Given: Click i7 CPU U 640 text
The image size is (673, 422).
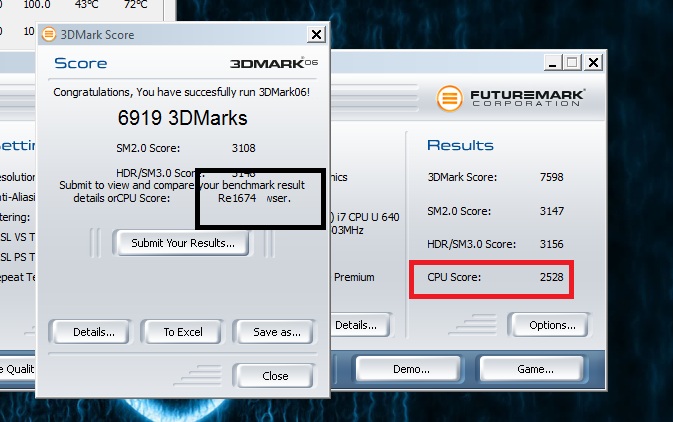Looking at the screenshot, I should tap(368, 217).
